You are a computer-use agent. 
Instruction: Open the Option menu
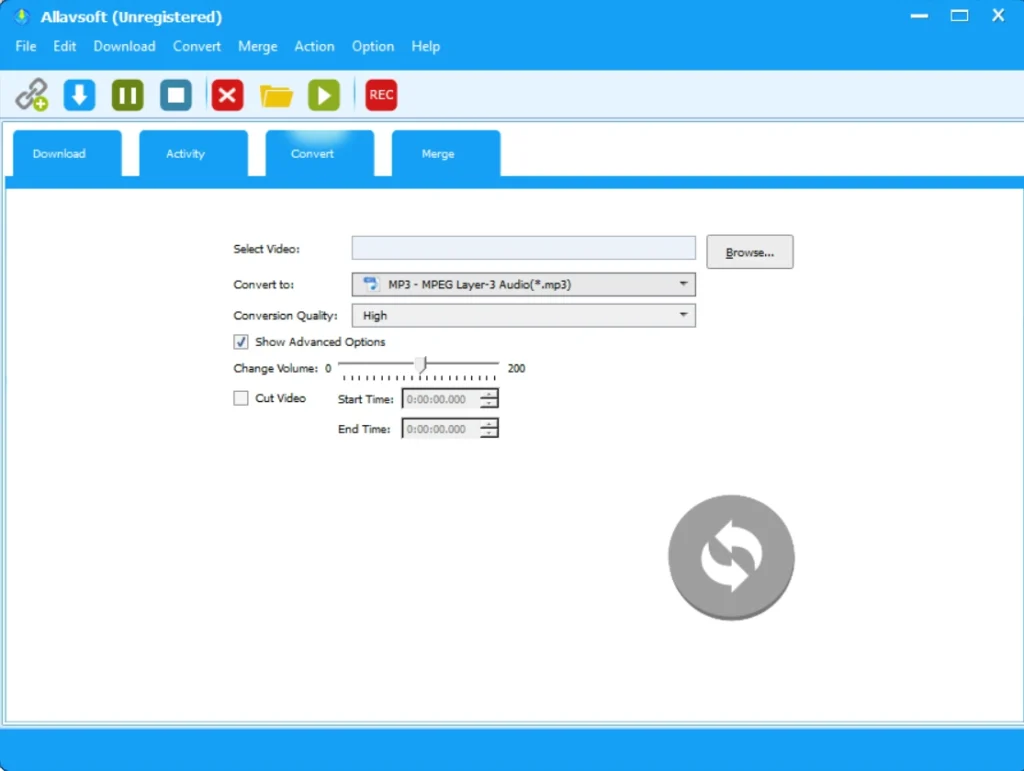(x=372, y=46)
